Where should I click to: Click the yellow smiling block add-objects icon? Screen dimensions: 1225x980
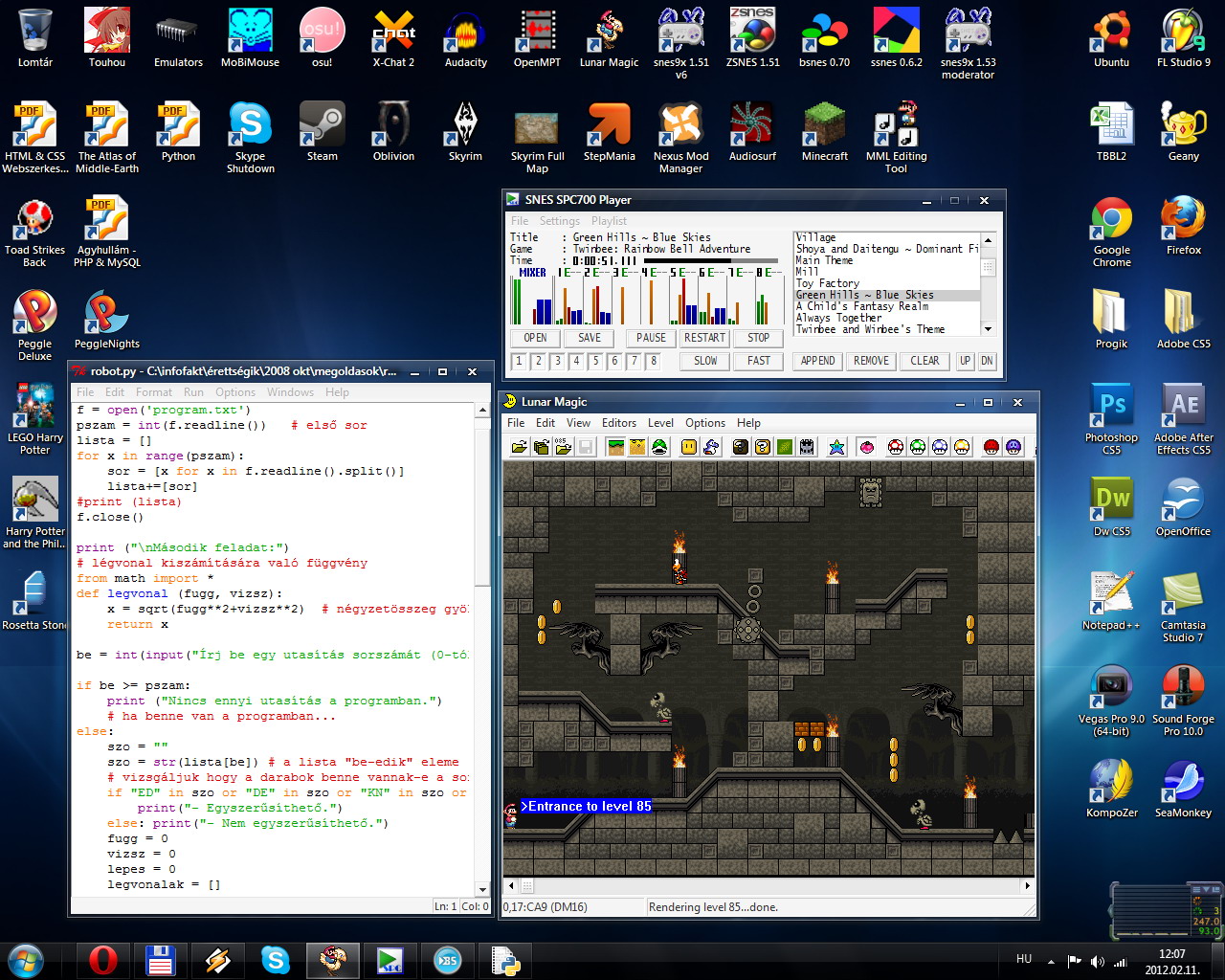point(689,447)
